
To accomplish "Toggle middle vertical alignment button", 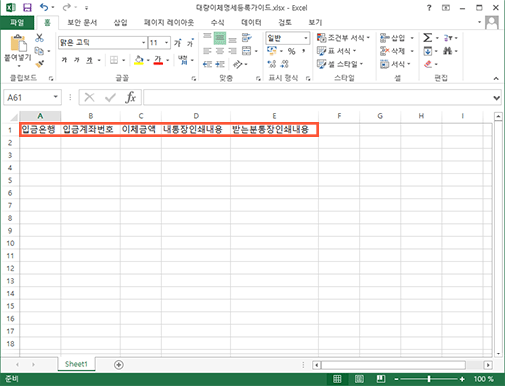I will (x=220, y=38).
